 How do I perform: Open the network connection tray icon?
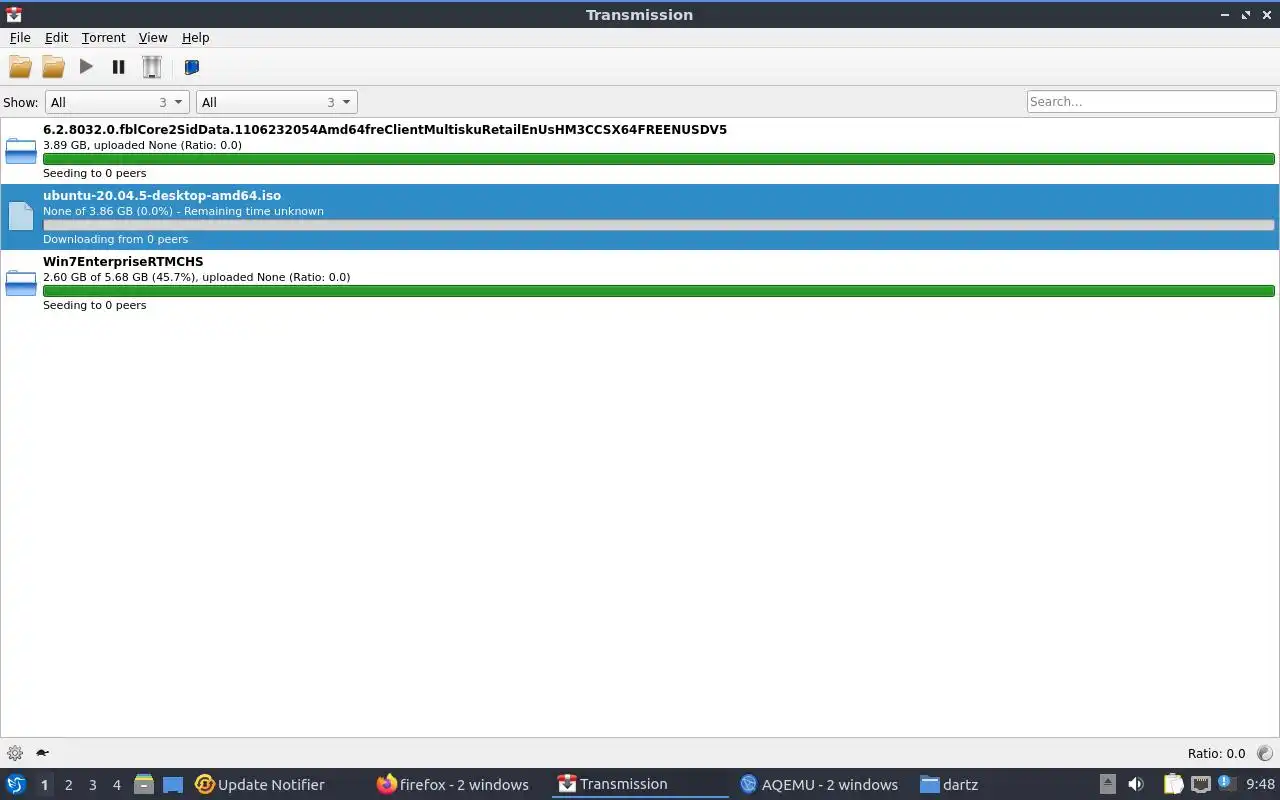pyautogui.click(x=1200, y=785)
